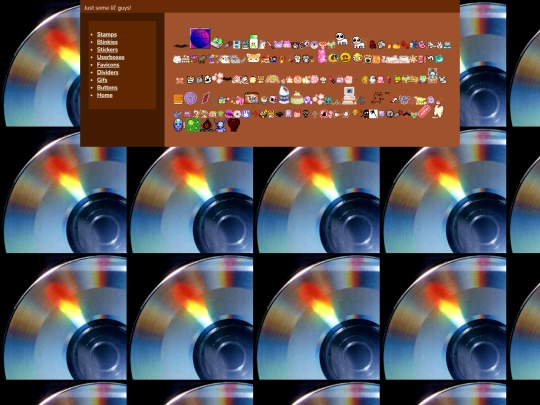Click the pink bandage favicon
This screenshot has width=540, height=405.
(424, 112)
